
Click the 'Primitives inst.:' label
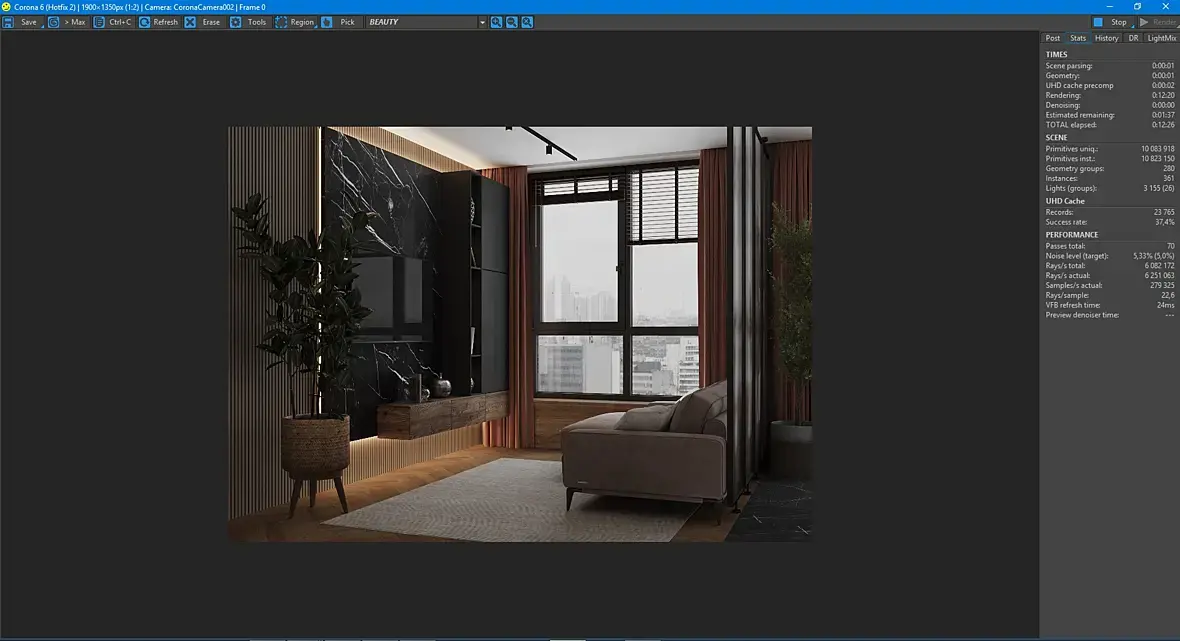pos(1070,159)
